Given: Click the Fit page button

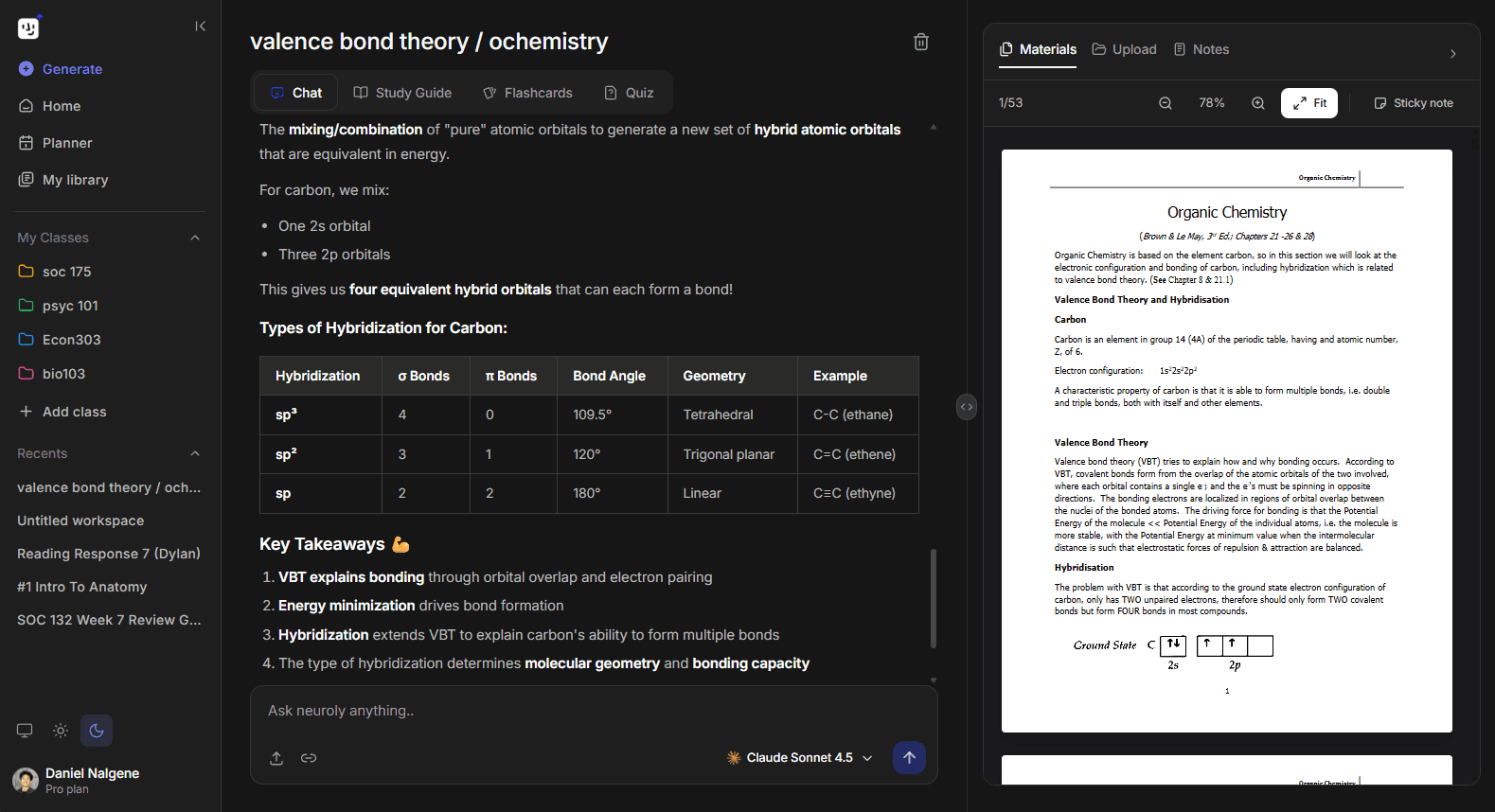Looking at the screenshot, I should tap(1309, 103).
